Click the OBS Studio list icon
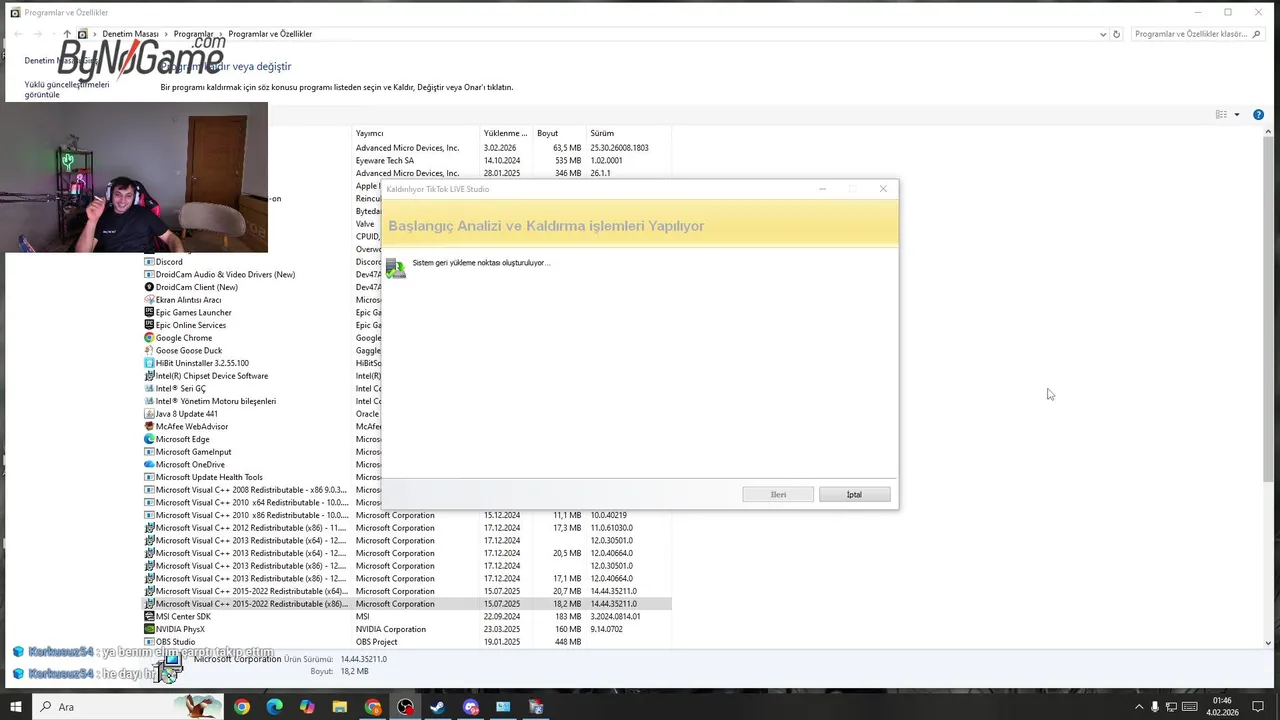The width and height of the screenshot is (1280, 720). [x=149, y=642]
